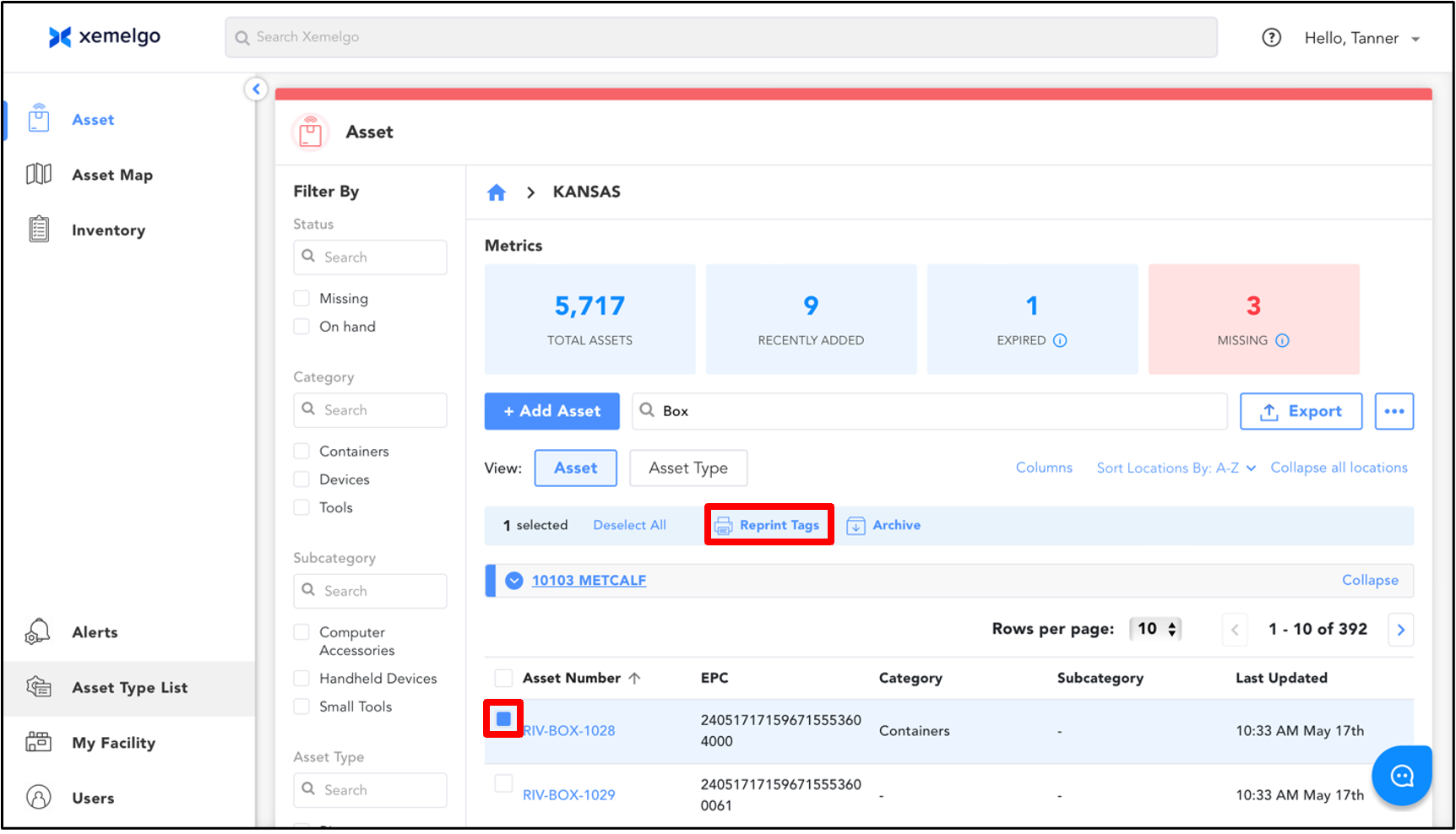This screenshot has height=834, width=1456.
Task: Click the Reprint Tags printer icon
Action: pos(724,526)
